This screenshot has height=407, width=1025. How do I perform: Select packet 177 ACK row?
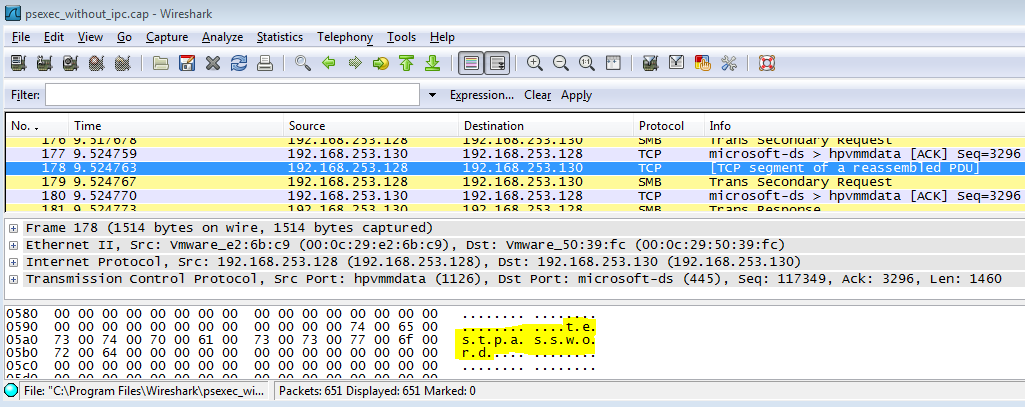(515, 154)
